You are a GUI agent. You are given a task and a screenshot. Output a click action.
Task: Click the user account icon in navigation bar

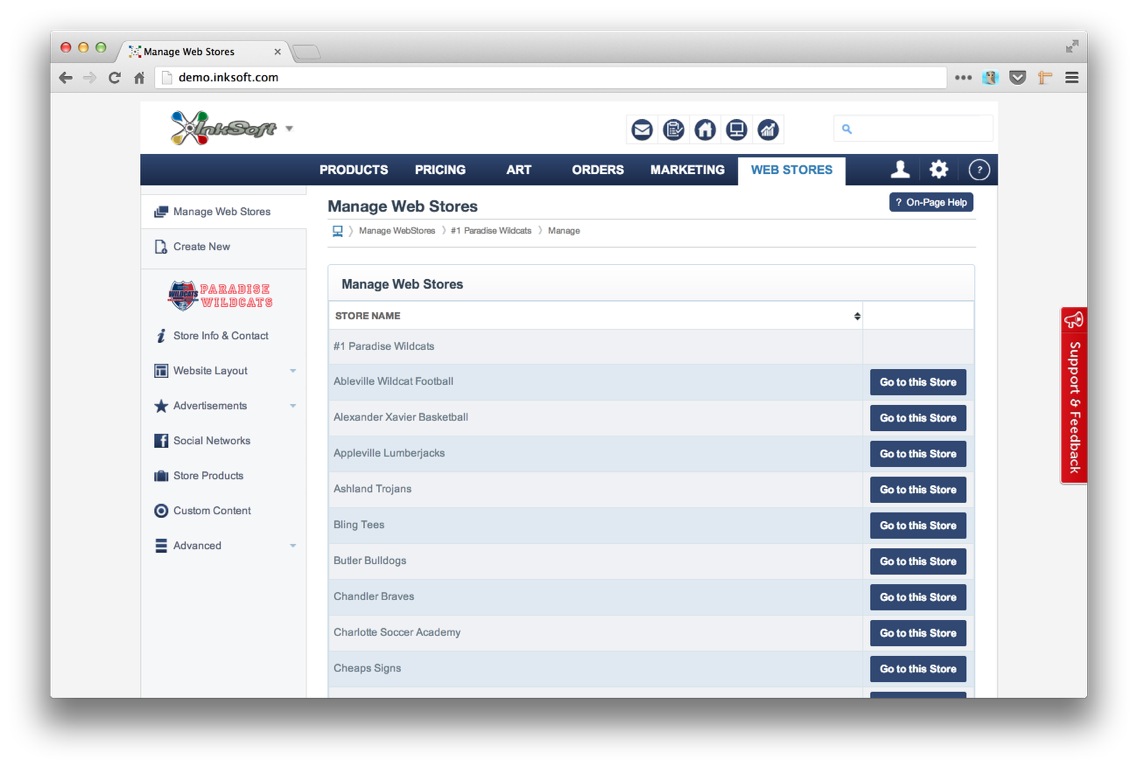pos(900,170)
